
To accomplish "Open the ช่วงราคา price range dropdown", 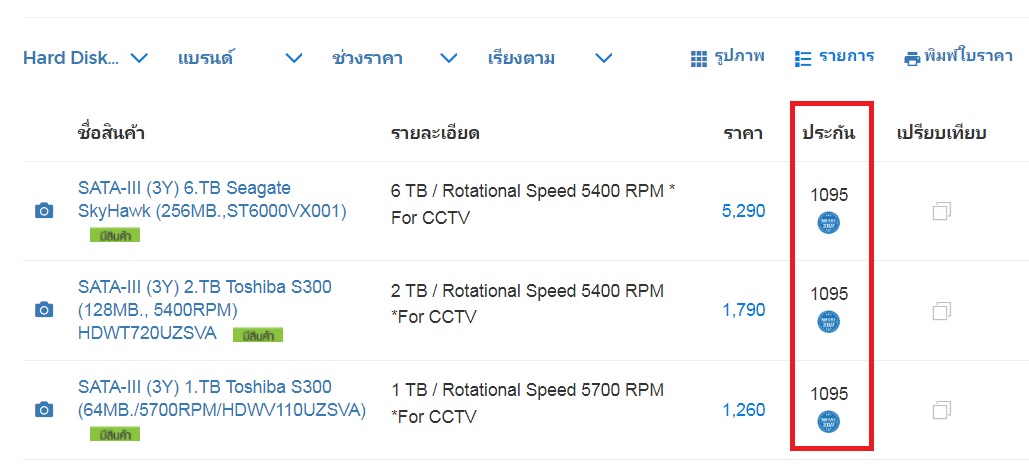I will (x=394, y=58).
